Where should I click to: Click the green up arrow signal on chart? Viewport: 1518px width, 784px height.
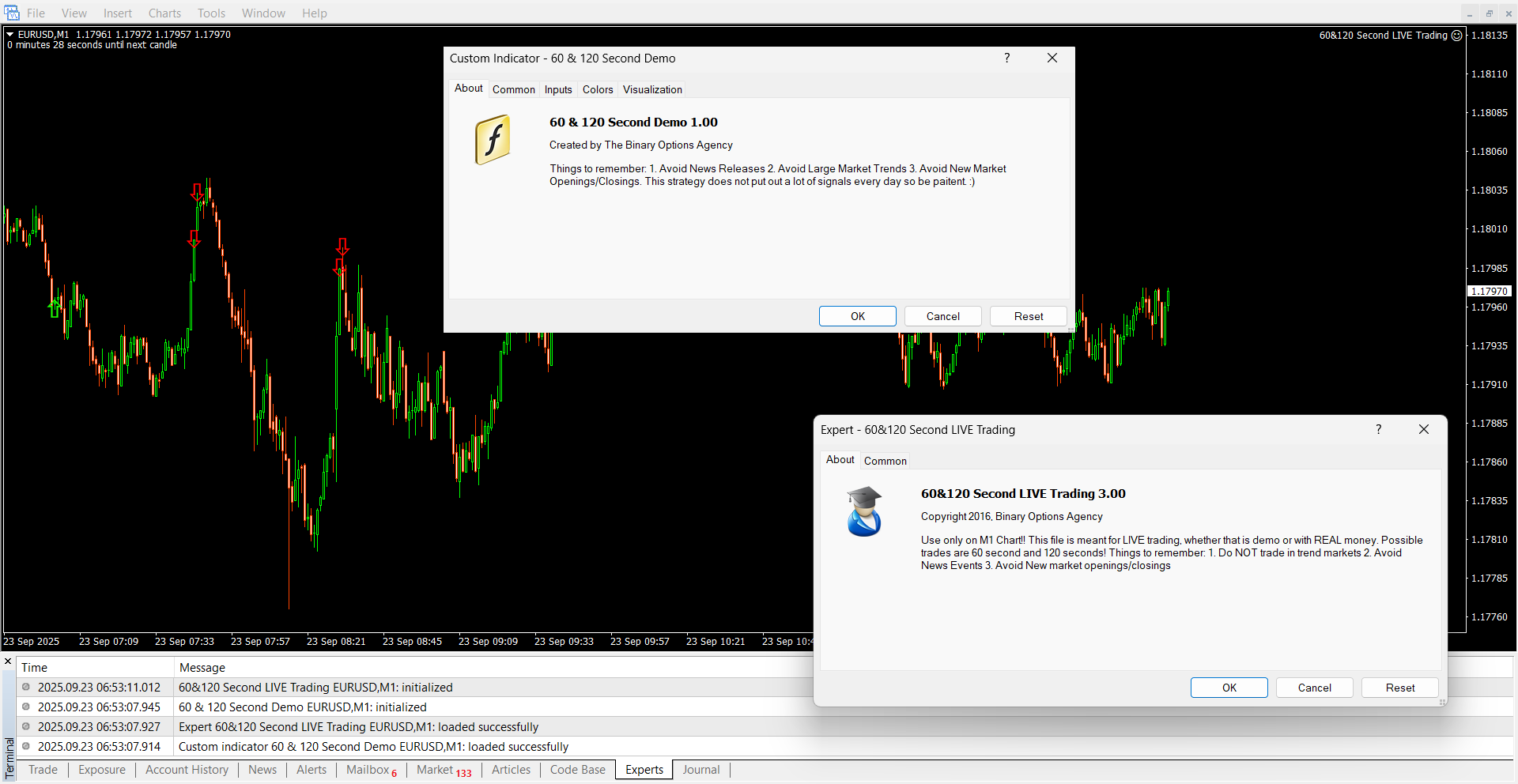click(x=55, y=307)
